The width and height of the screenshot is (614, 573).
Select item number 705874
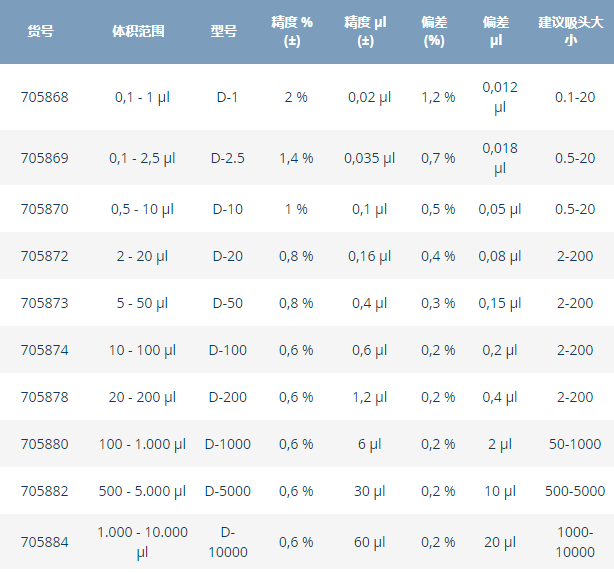pyautogui.click(x=45, y=350)
